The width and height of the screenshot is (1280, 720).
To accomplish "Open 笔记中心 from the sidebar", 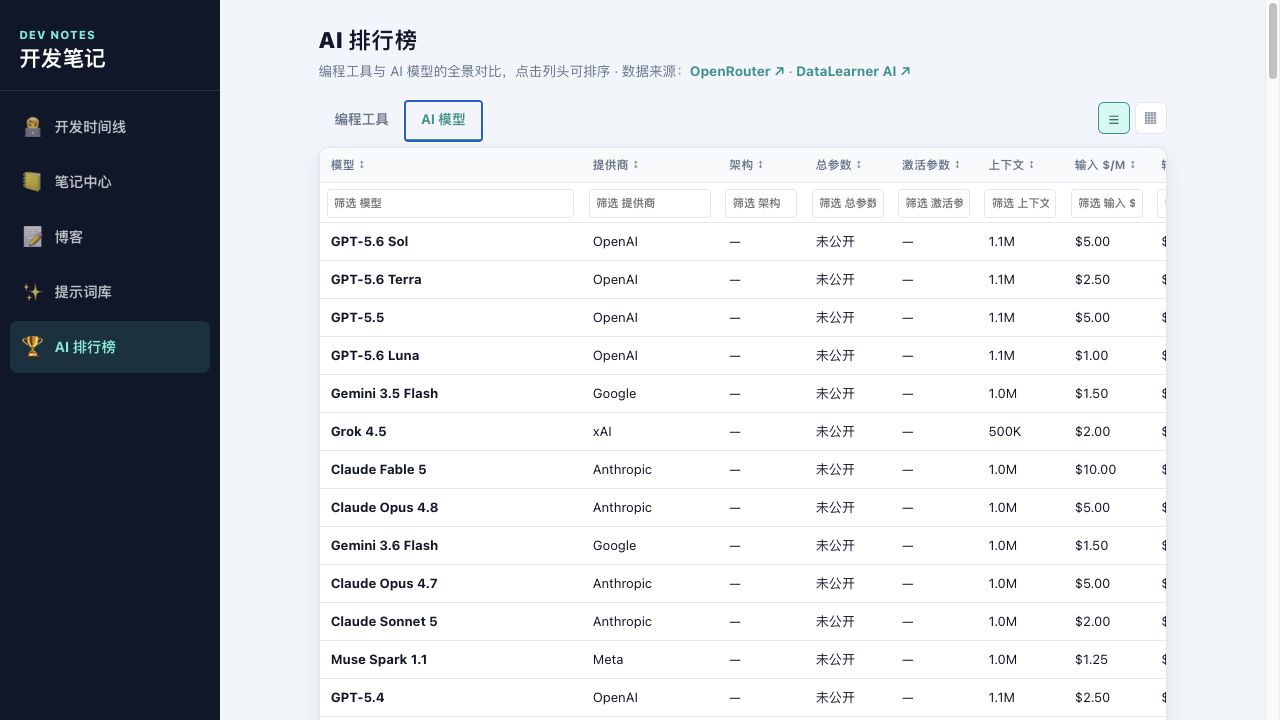I will pos(110,182).
